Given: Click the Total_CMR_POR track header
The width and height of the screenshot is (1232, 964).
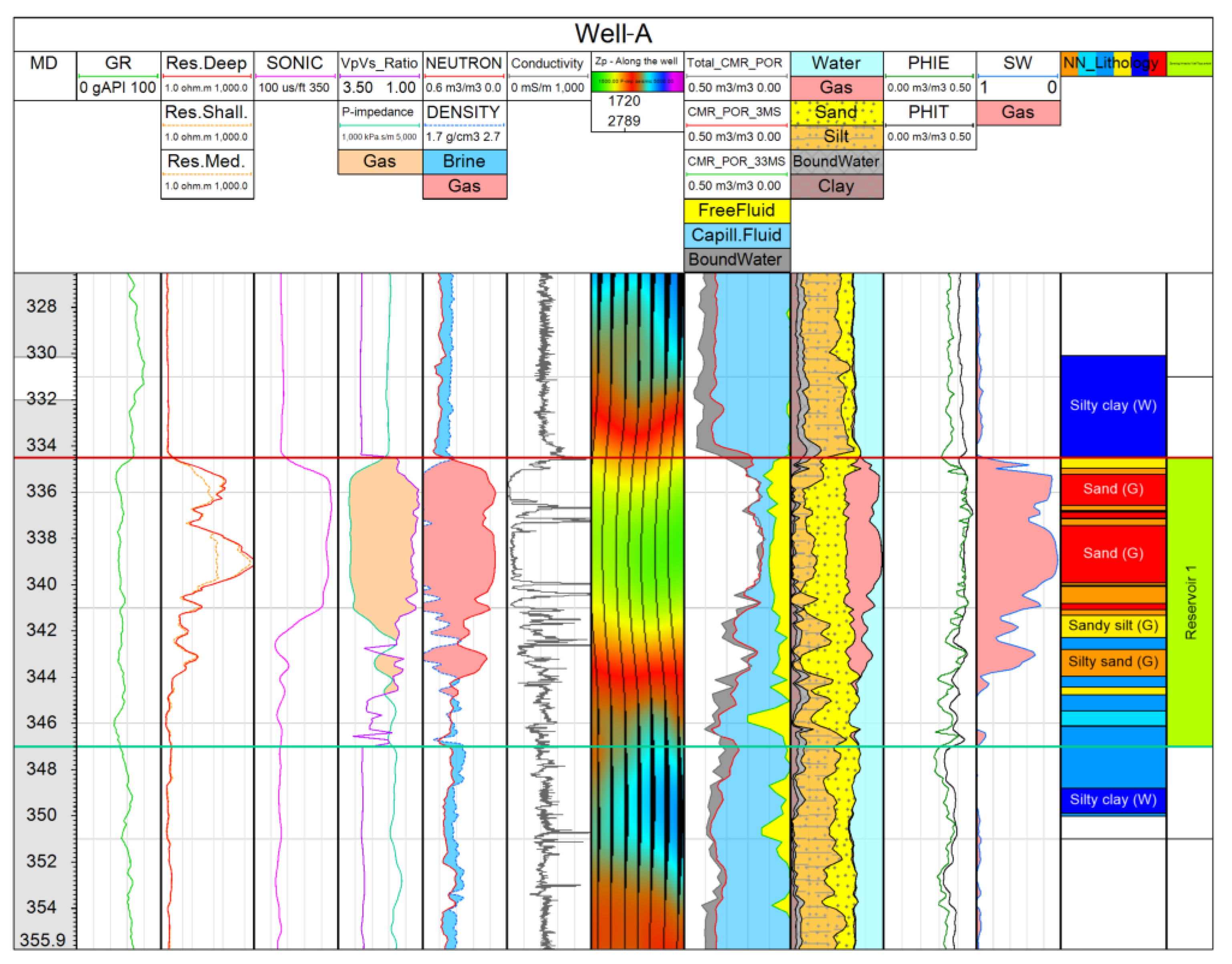Looking at the screenshot, I should (735, 63).
